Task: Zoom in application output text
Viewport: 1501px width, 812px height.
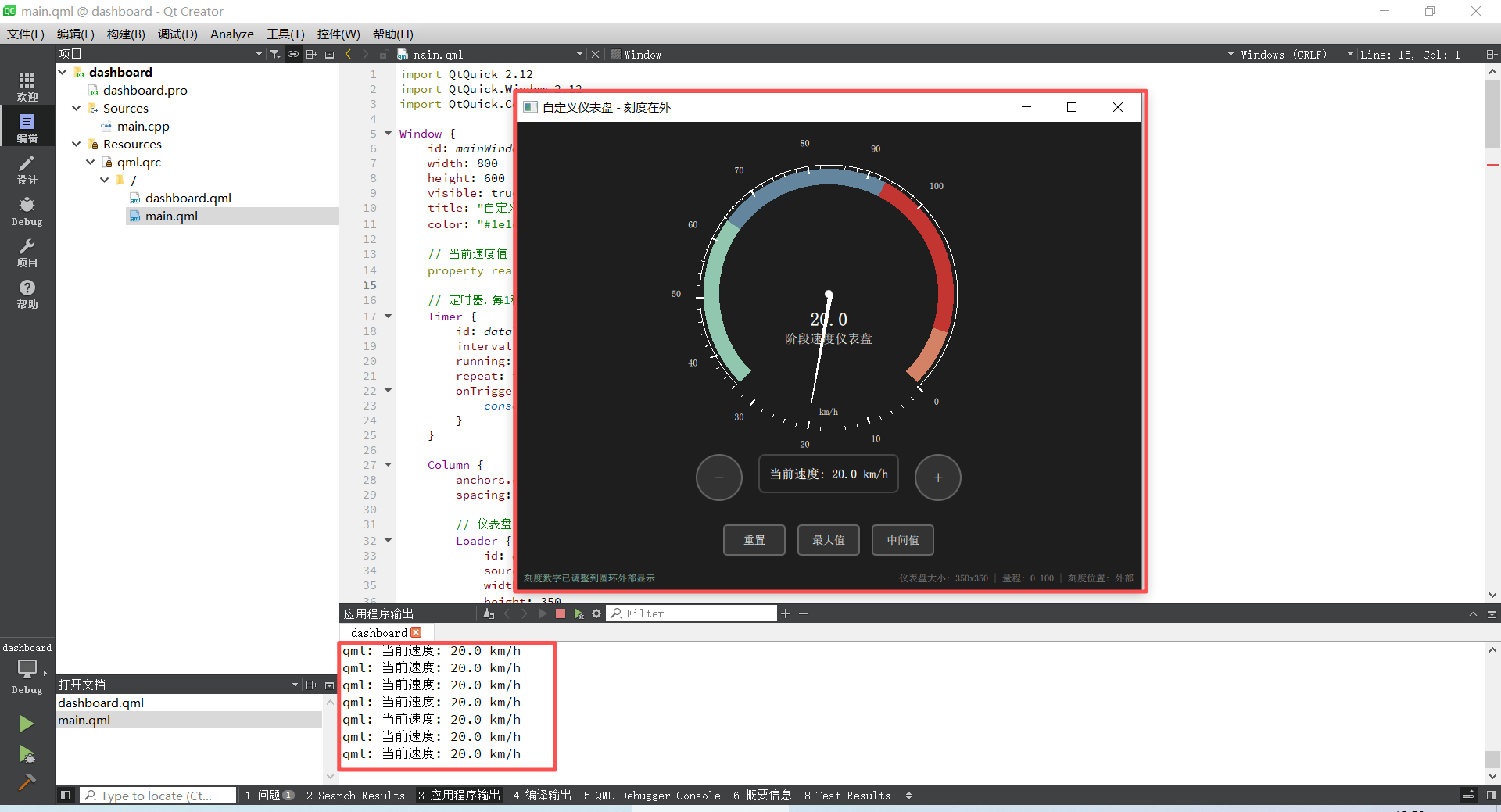Action: [786, 613]
